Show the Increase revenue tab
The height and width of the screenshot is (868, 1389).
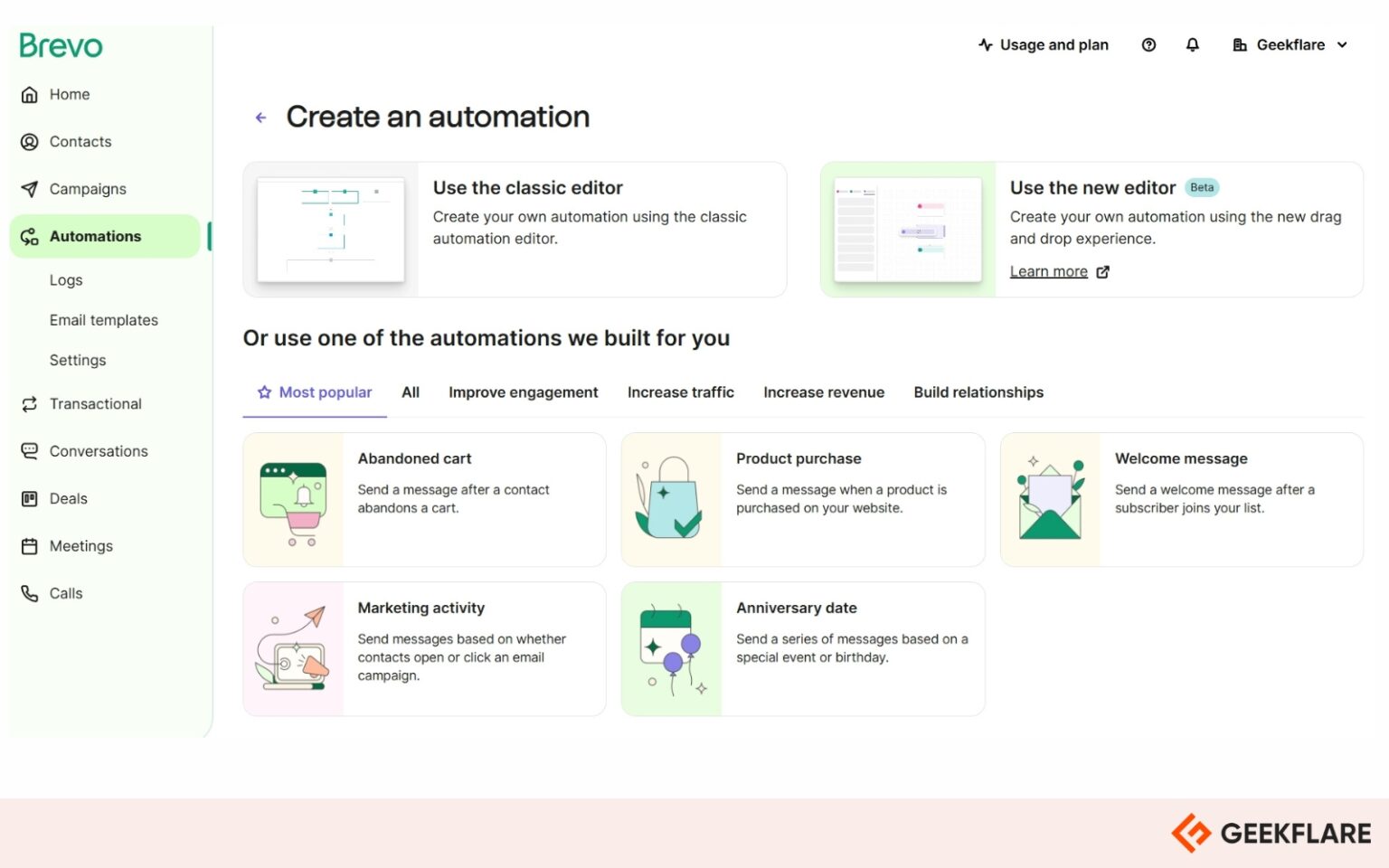click(x=824, y=392)
